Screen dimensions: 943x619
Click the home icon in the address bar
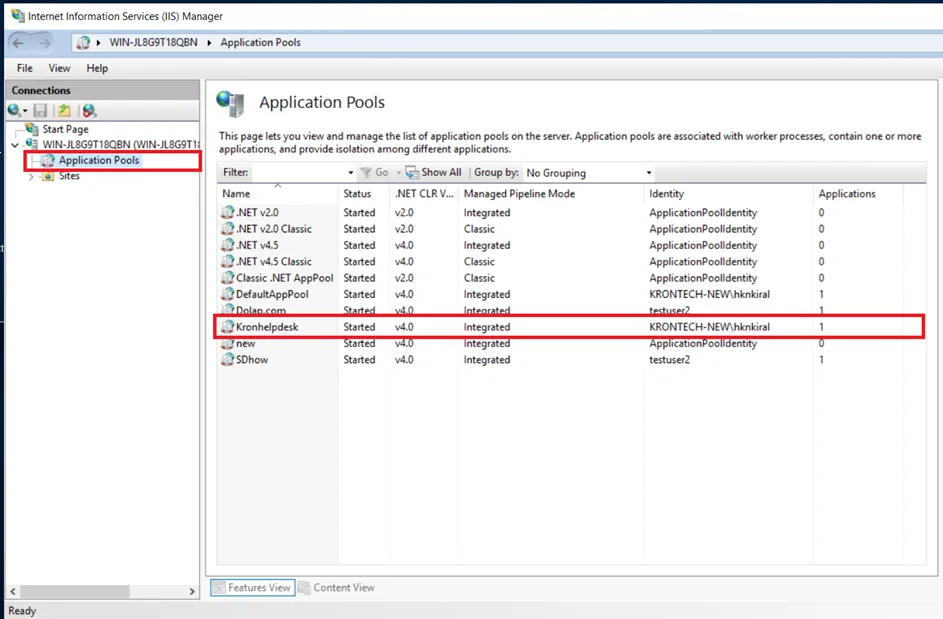pyautogui.click(x=84, y=43)
